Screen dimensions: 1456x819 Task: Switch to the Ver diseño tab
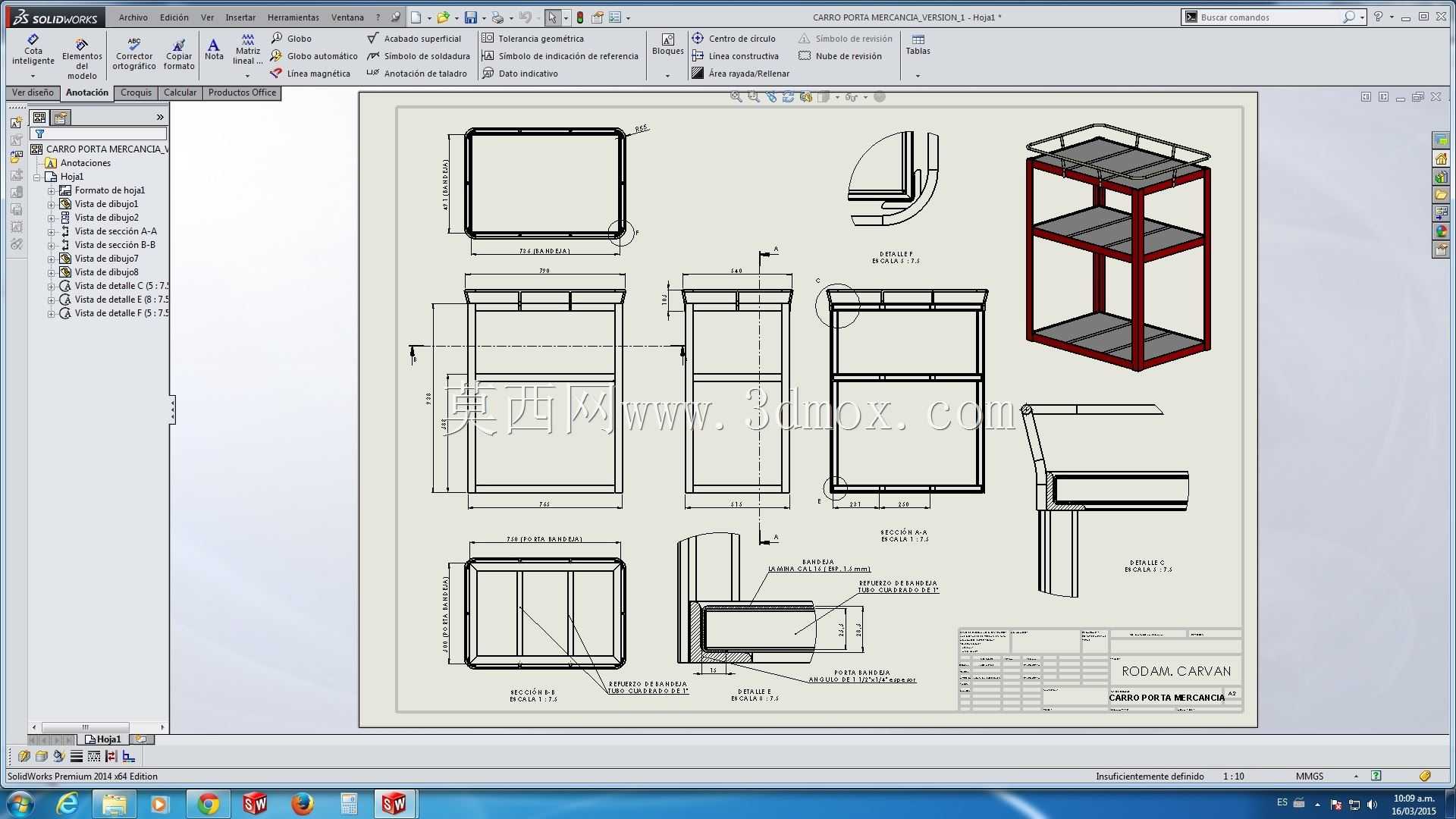pos(33,93)
